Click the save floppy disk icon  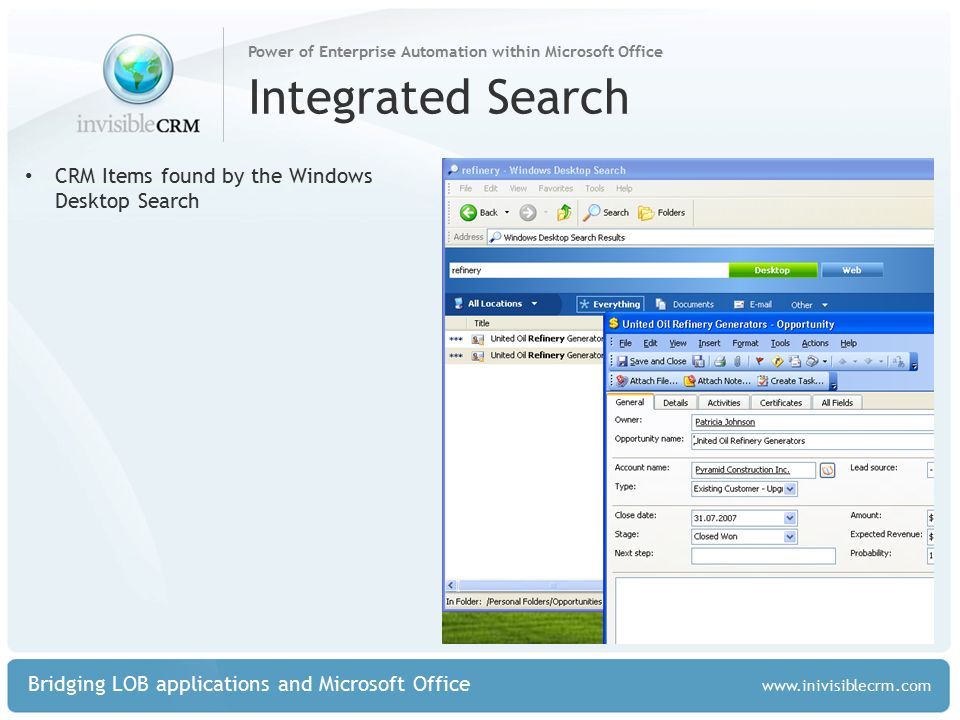click(x=698, y=361)
